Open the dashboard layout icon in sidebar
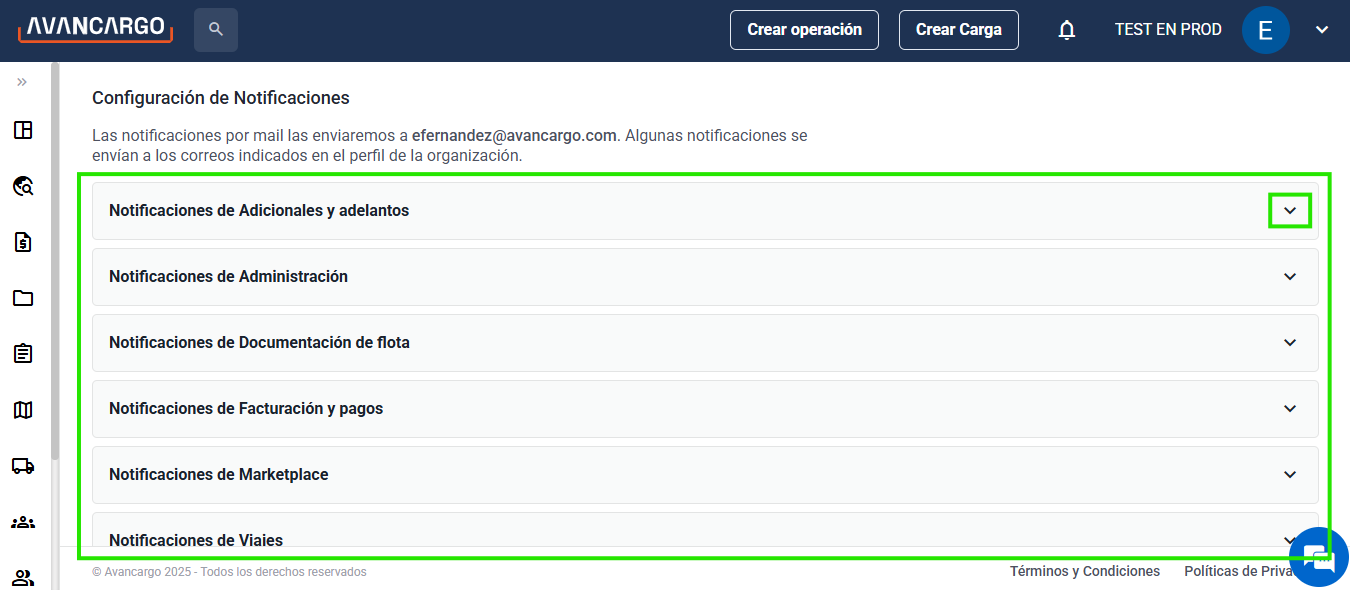 click(x=22, y=130)
